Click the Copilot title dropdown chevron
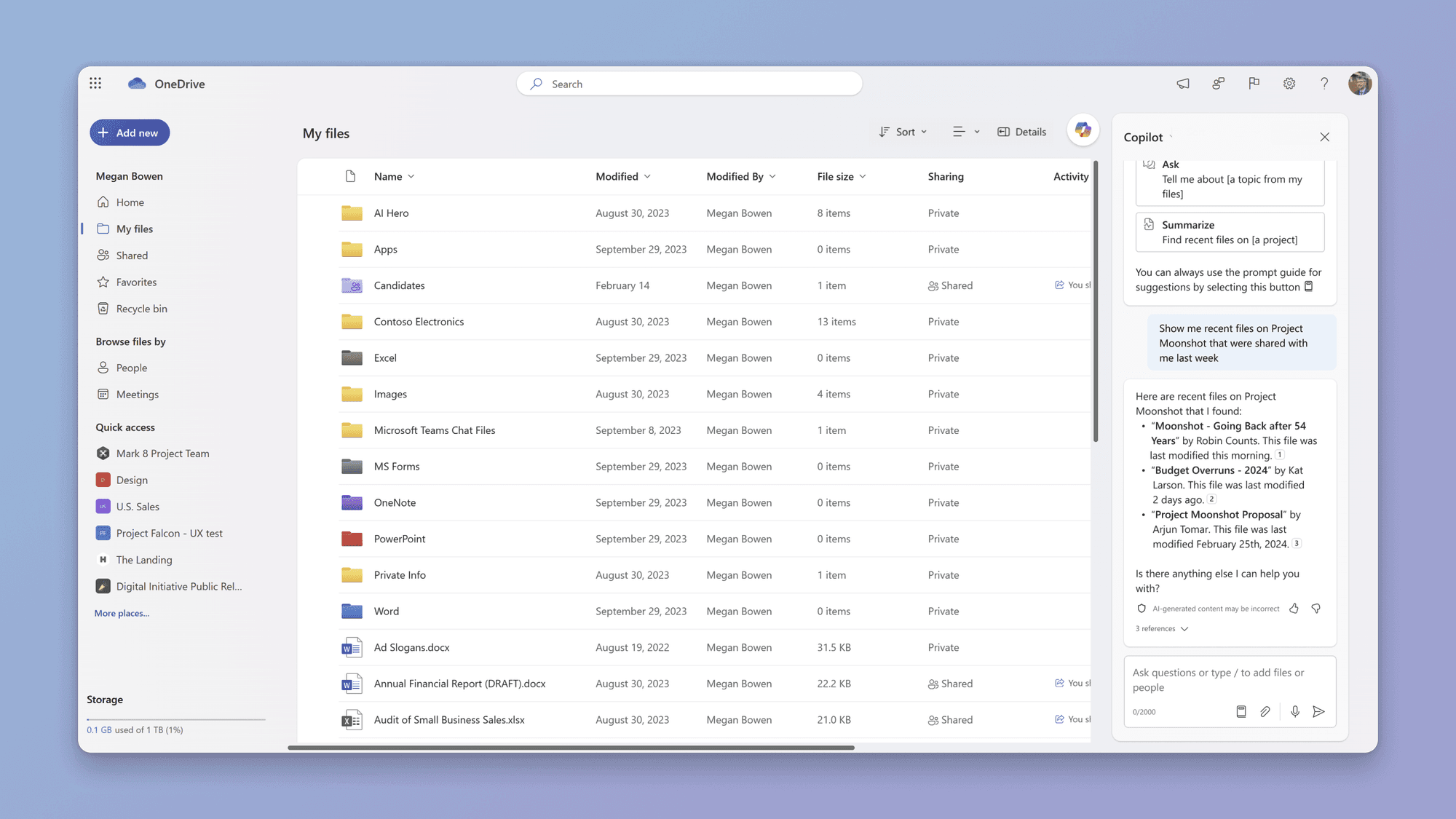The image size is (1456, 819). pyautogui.click(x=1171, y=138)
